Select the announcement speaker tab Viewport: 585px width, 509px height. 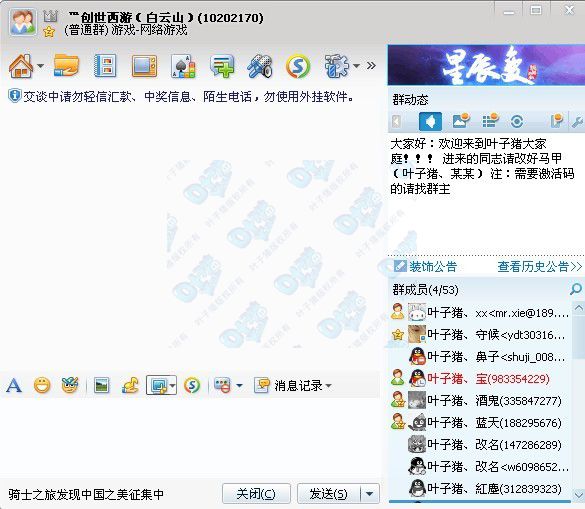431,122
